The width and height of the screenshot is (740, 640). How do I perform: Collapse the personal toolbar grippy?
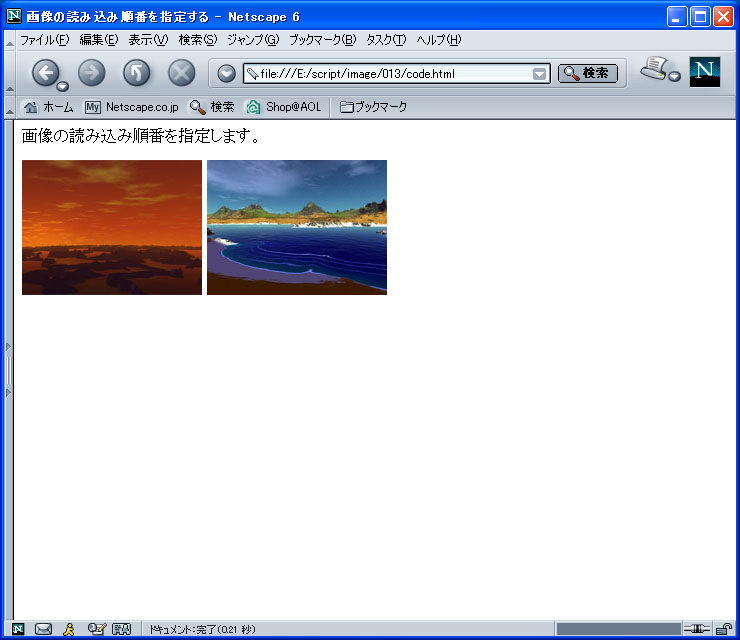pyautogui.click(x=9, y=108)
